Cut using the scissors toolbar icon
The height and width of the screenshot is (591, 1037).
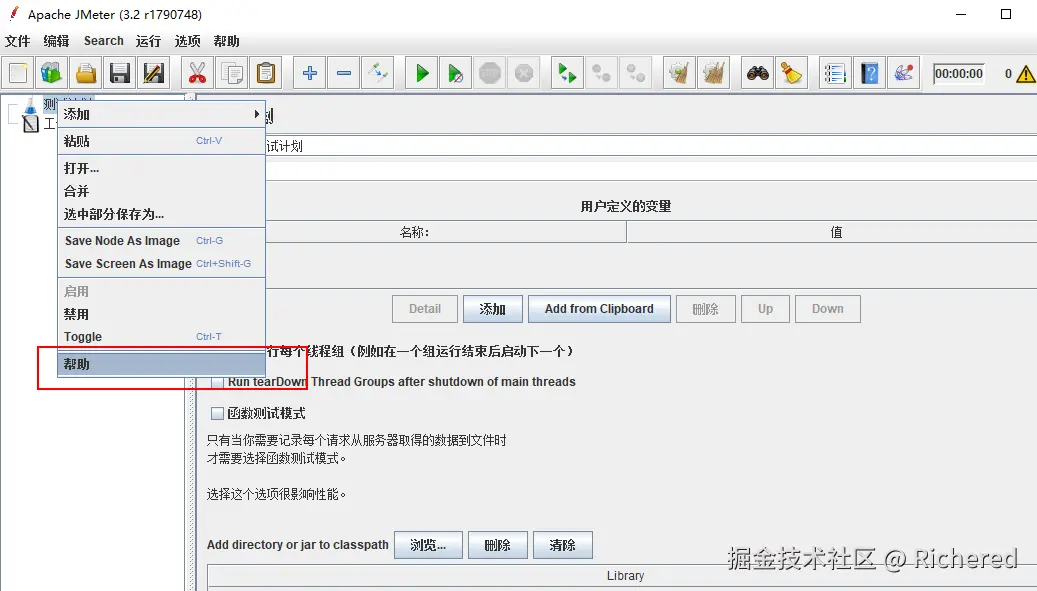coord(197,73)
